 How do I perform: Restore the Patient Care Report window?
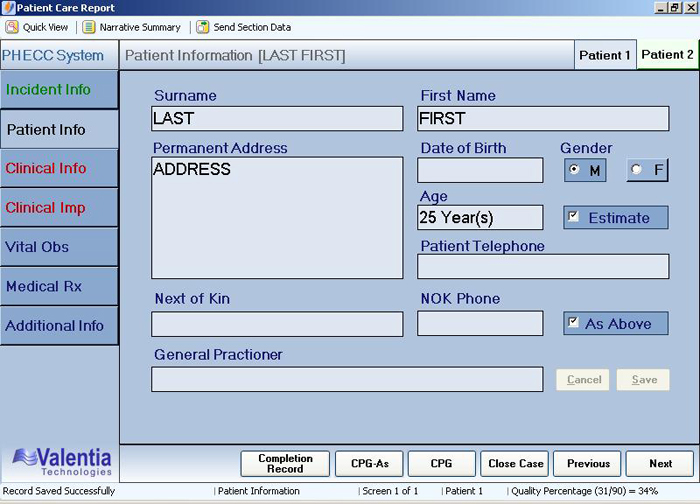[675, 8]
